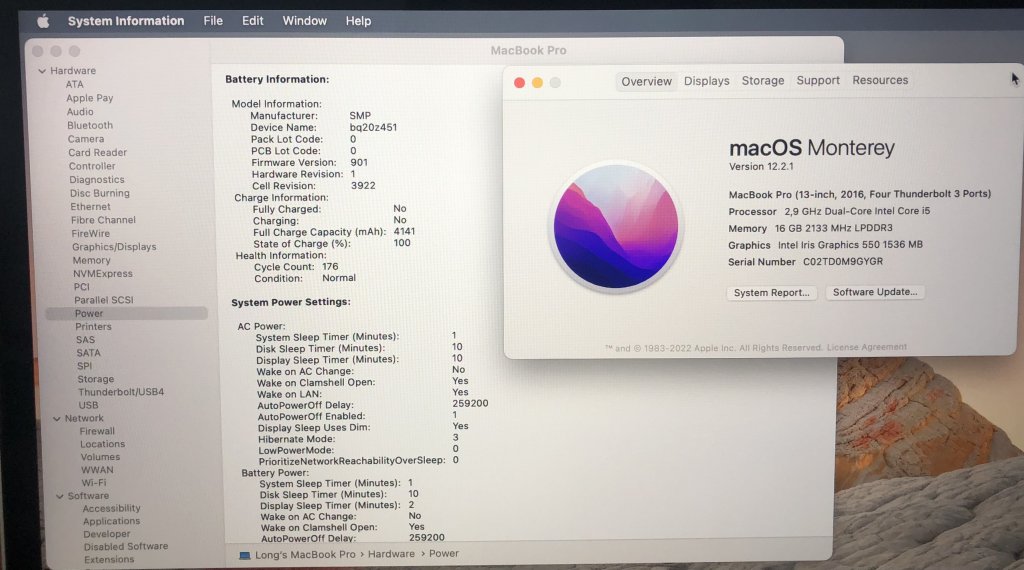Select Bluetooth in the sidebar
Viewport: 1024px width, 570px height.
[90, 125]
